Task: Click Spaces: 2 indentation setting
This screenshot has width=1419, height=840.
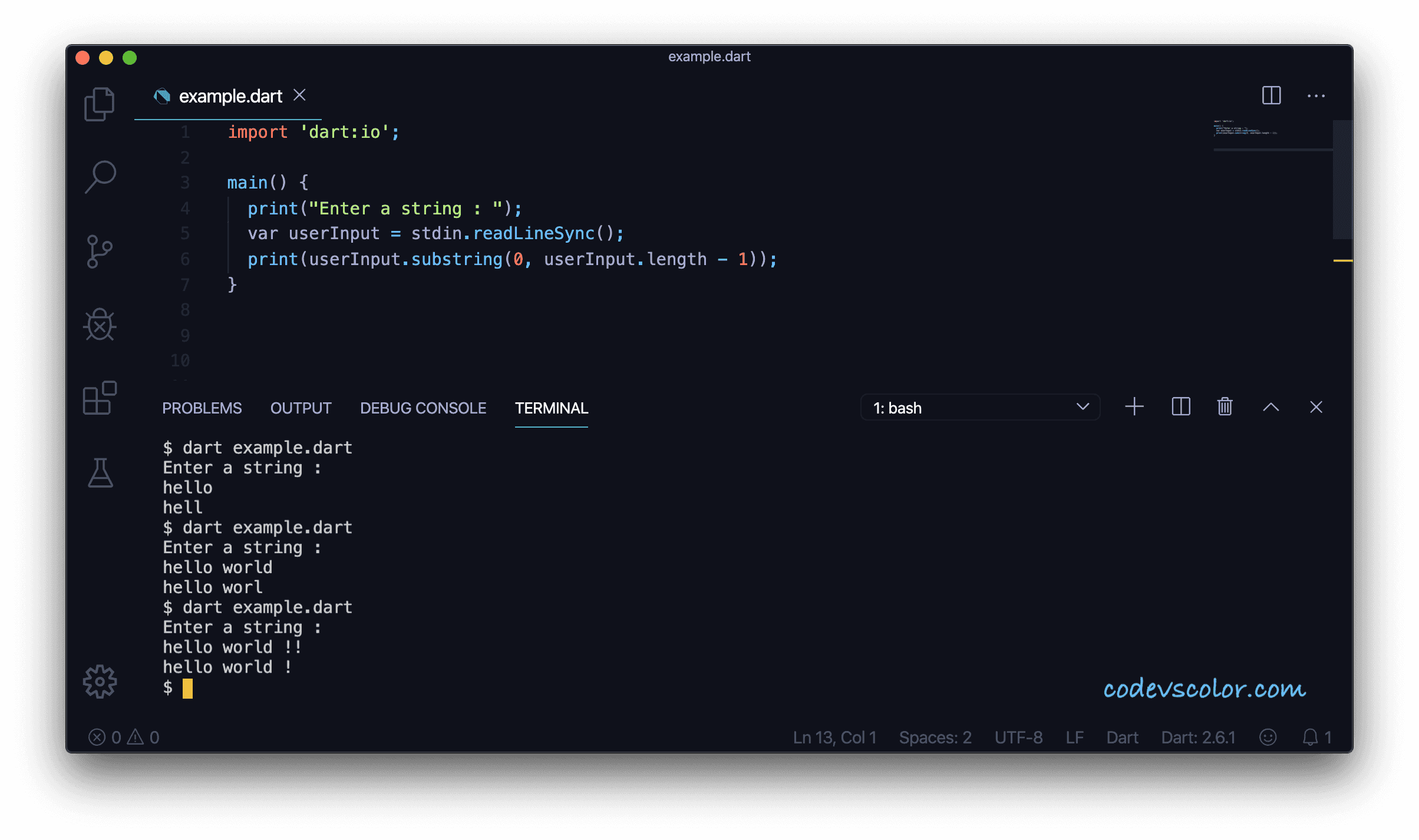Action: tap(935, 738)
